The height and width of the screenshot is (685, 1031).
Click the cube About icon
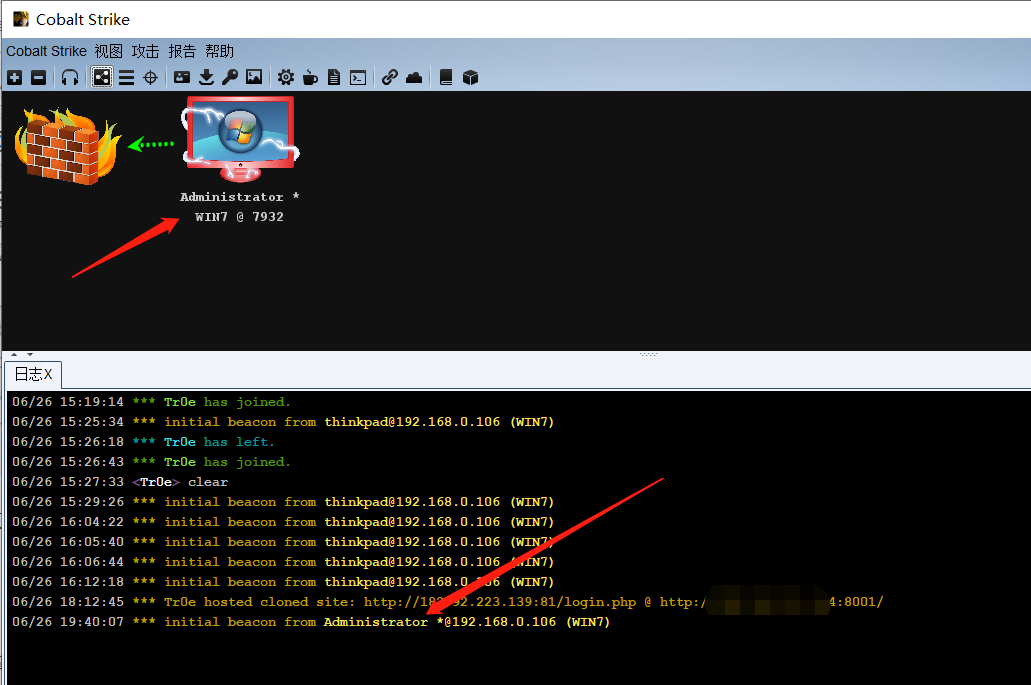[470, 78]
